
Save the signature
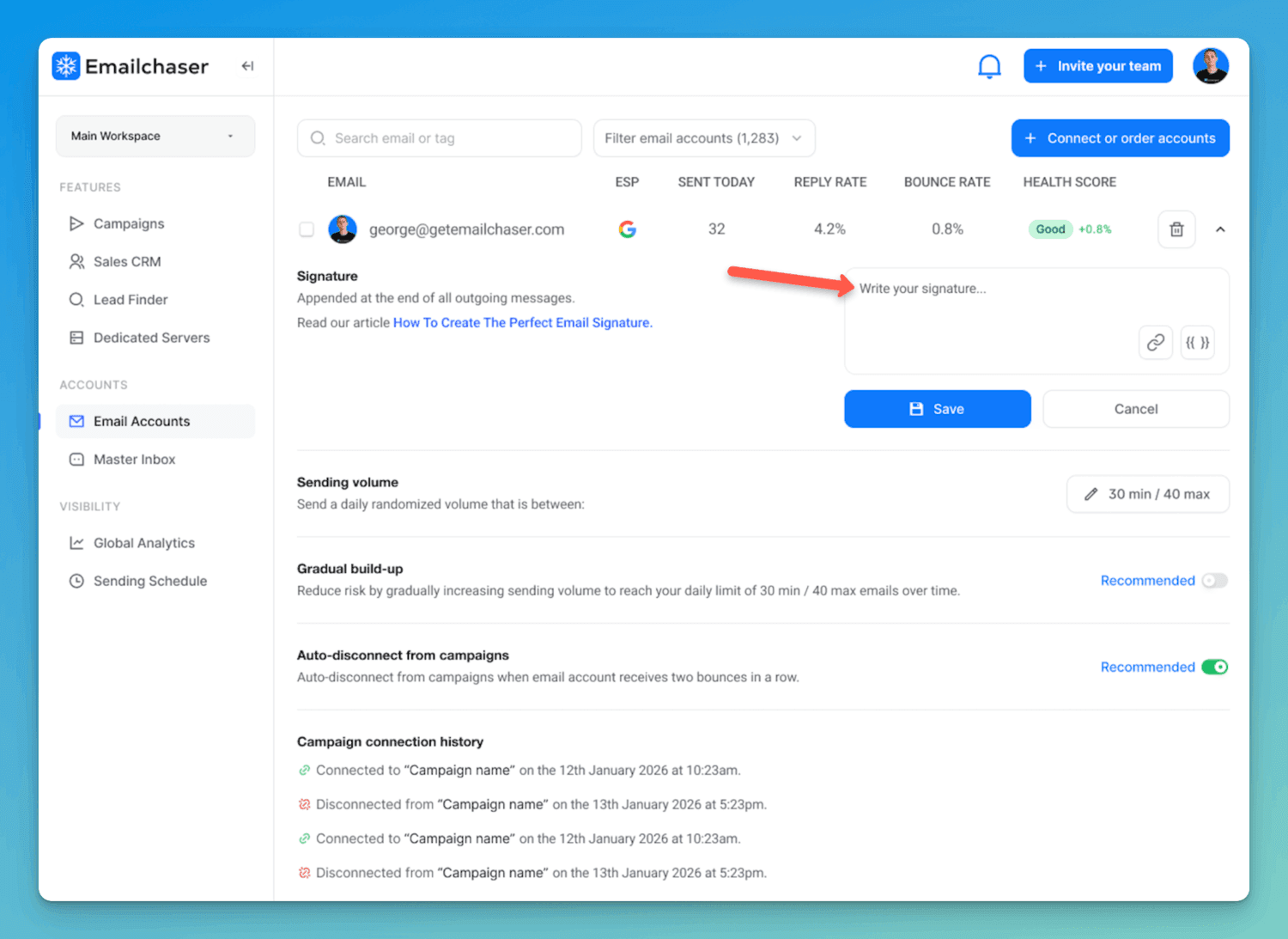[937, 409]
